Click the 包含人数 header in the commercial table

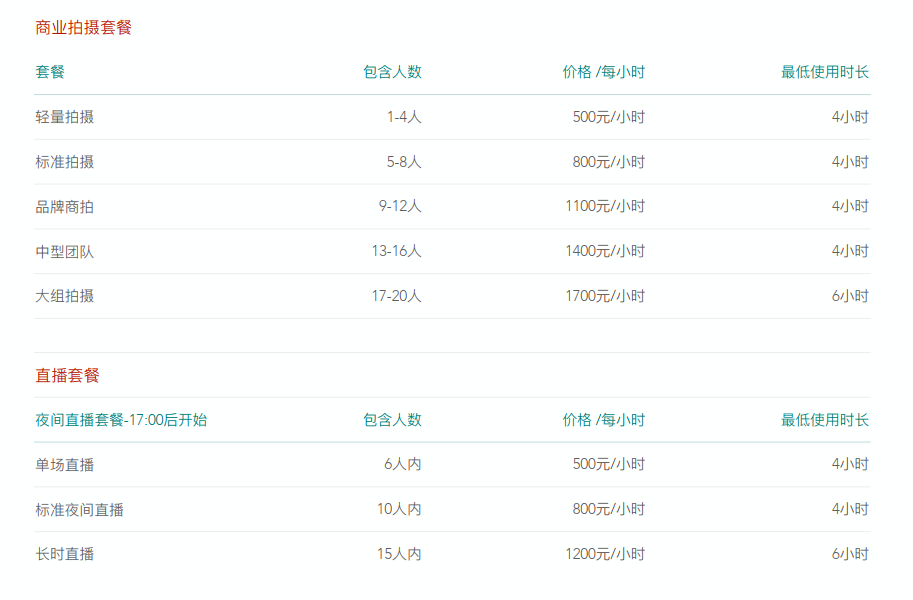(392, 72)
